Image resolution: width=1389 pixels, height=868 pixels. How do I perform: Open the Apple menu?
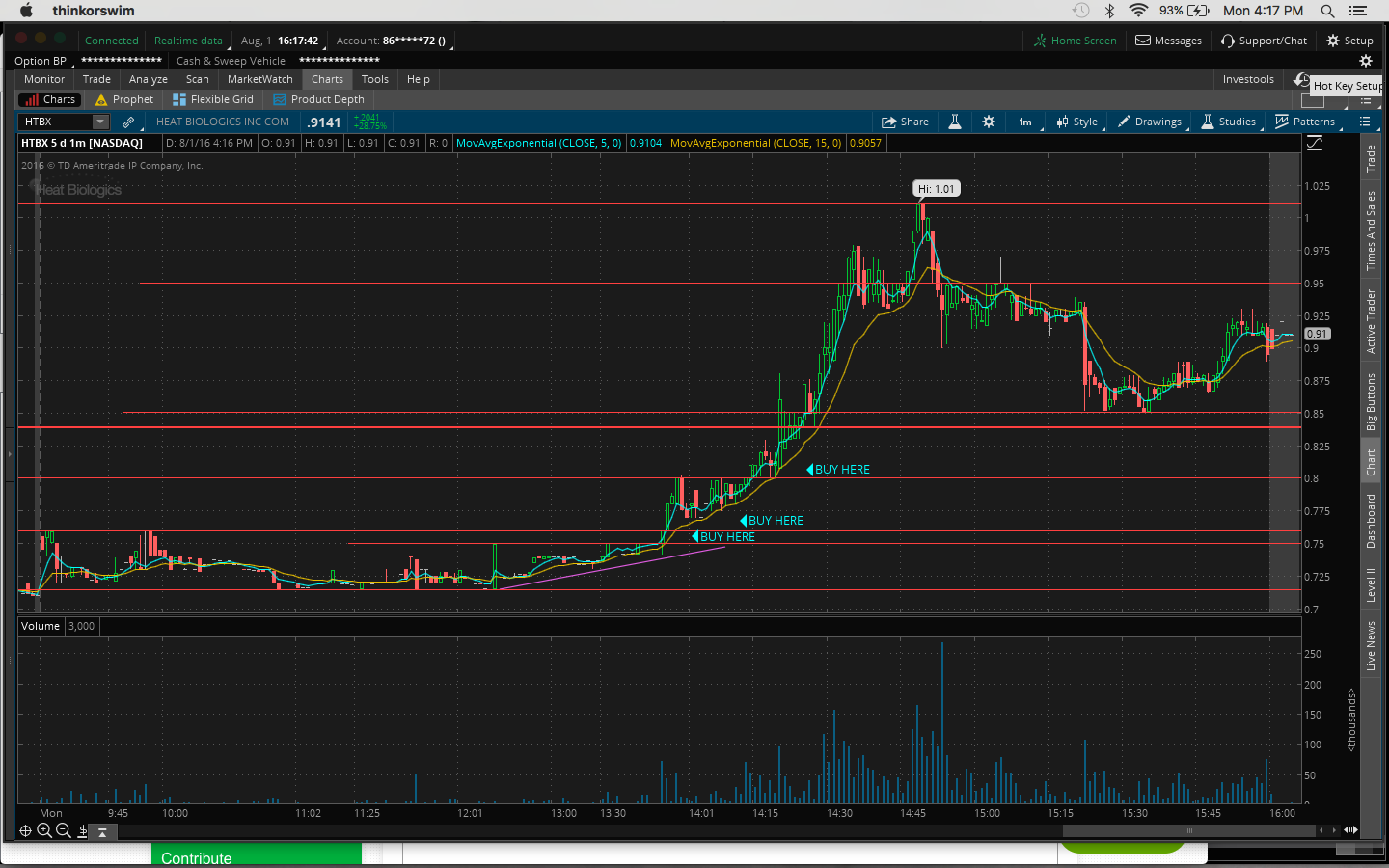(26, 11)
